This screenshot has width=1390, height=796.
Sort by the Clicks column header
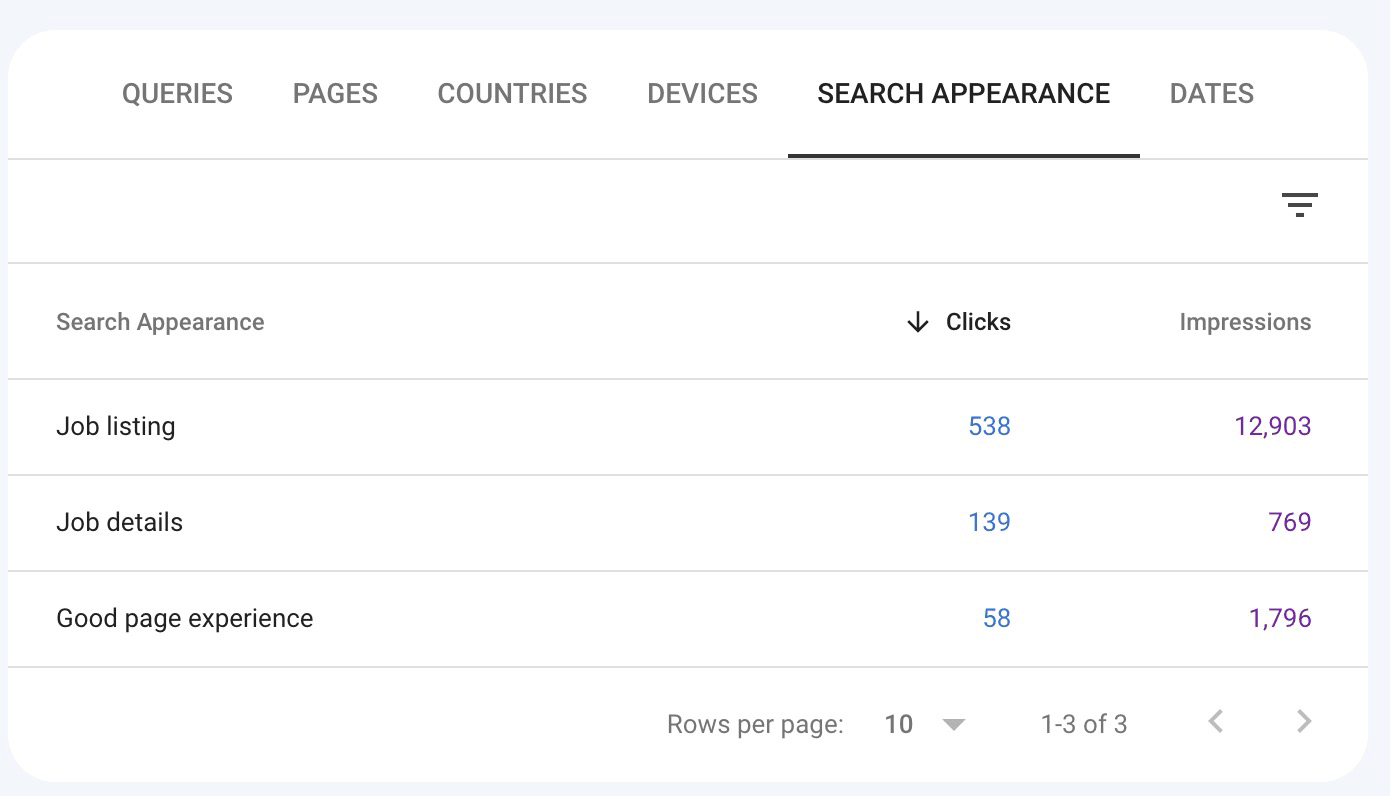(x=978, y=322)
